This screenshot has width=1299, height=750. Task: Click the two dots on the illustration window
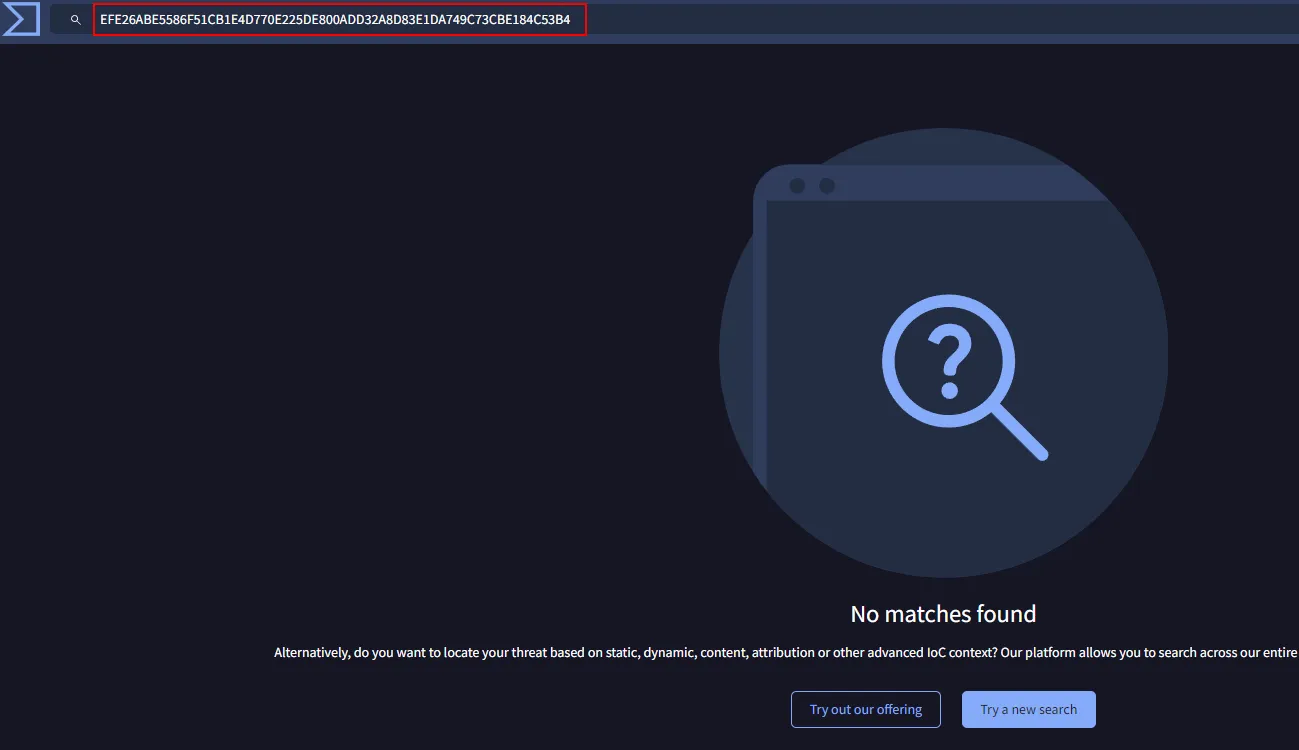810,185
